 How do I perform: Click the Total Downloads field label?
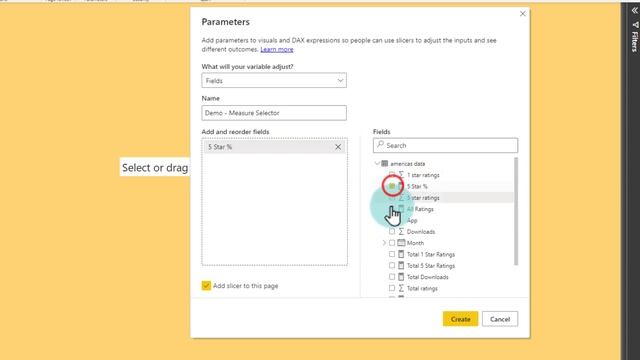coord(427,277)
